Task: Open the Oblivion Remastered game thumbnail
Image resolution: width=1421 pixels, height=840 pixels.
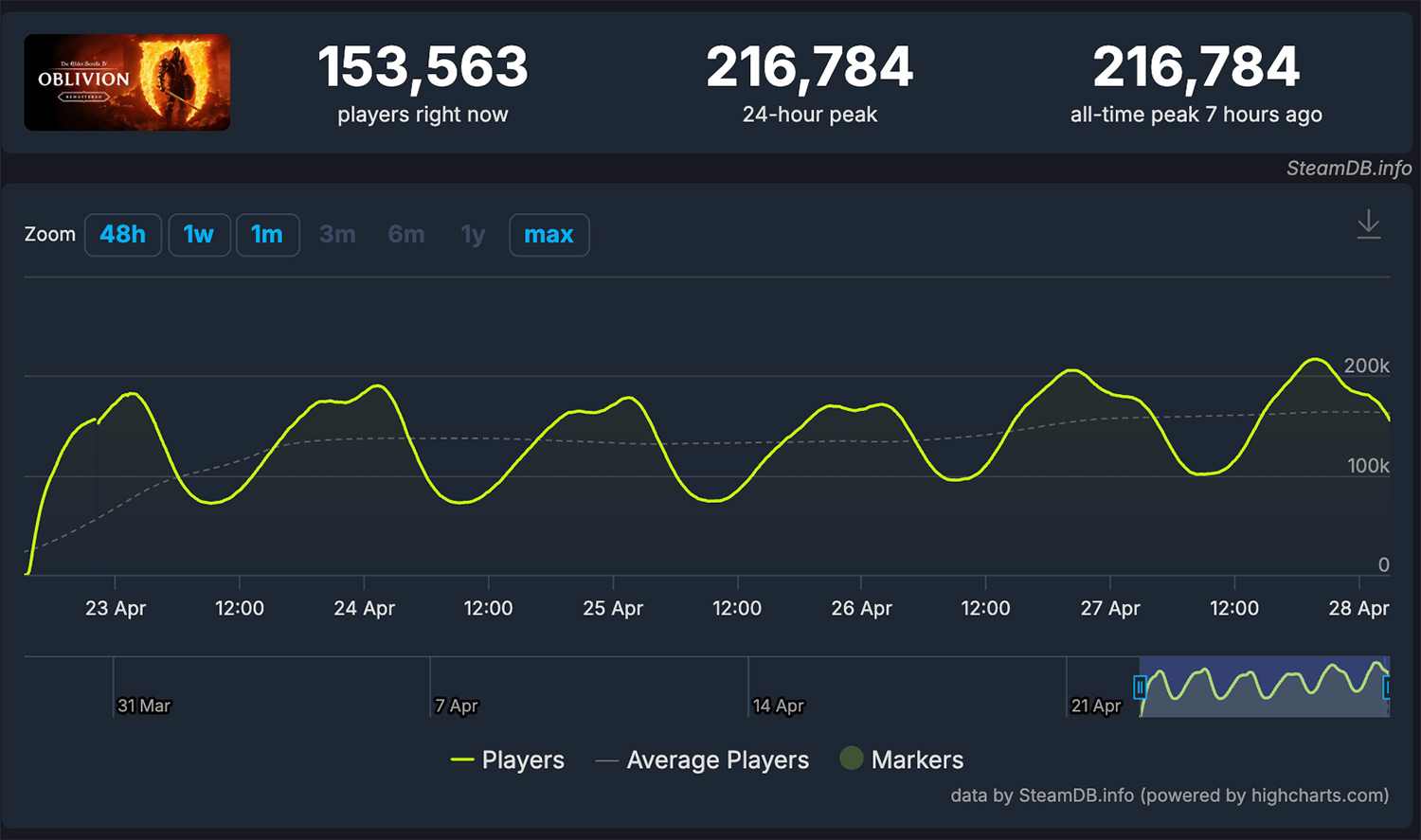Action: 127,82
